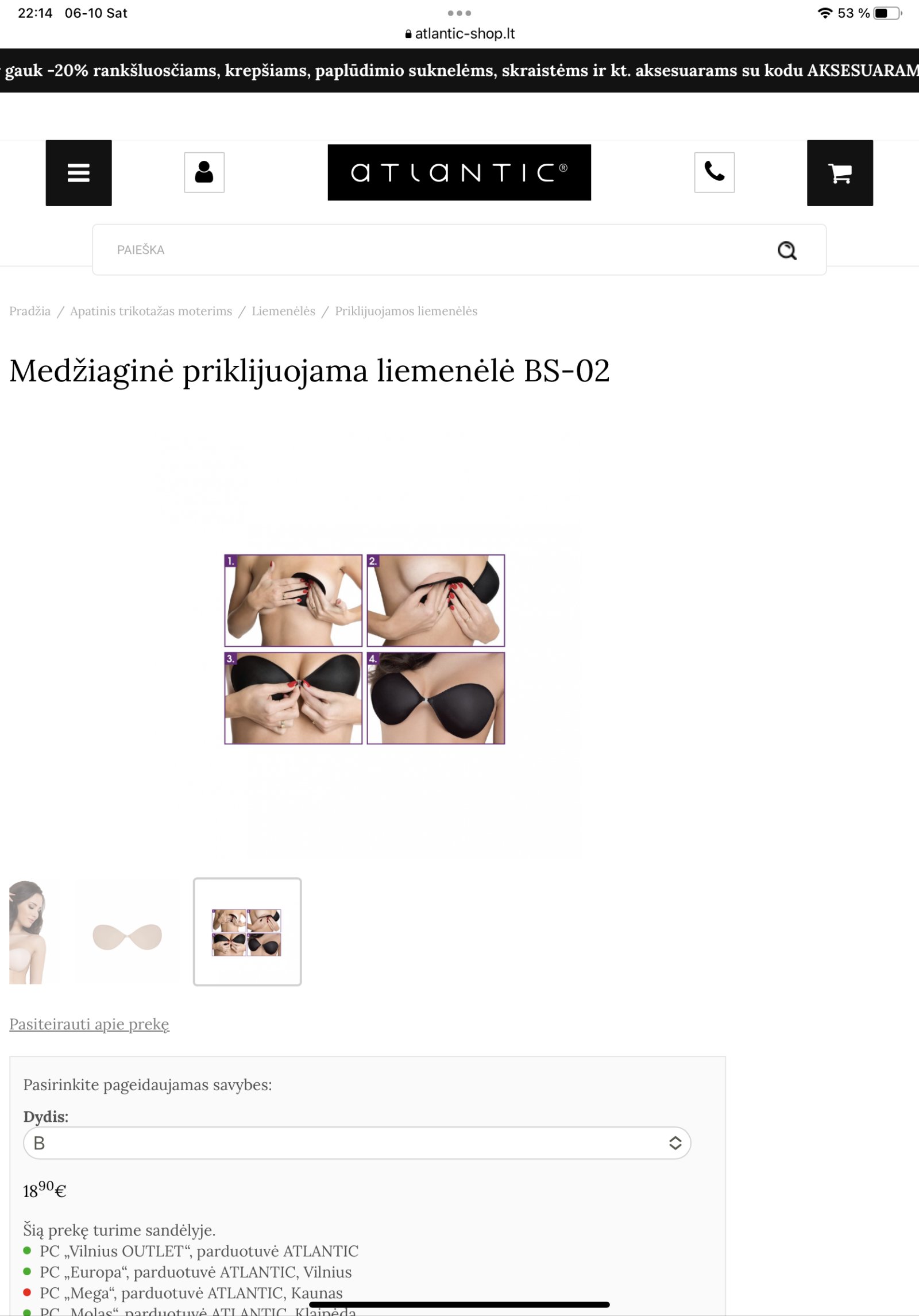Click the size dropdown arrows
The image size is (919, 1316).
coord(675,1143)
